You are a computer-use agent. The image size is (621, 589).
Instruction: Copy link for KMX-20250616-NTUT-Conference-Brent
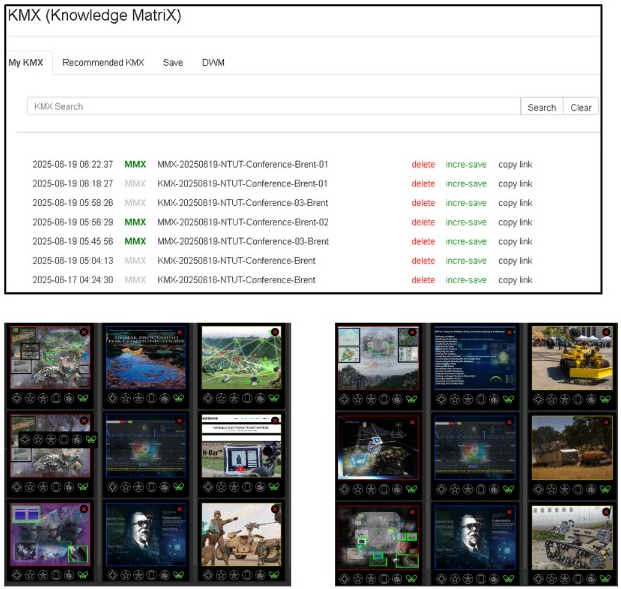coord(515,280)
